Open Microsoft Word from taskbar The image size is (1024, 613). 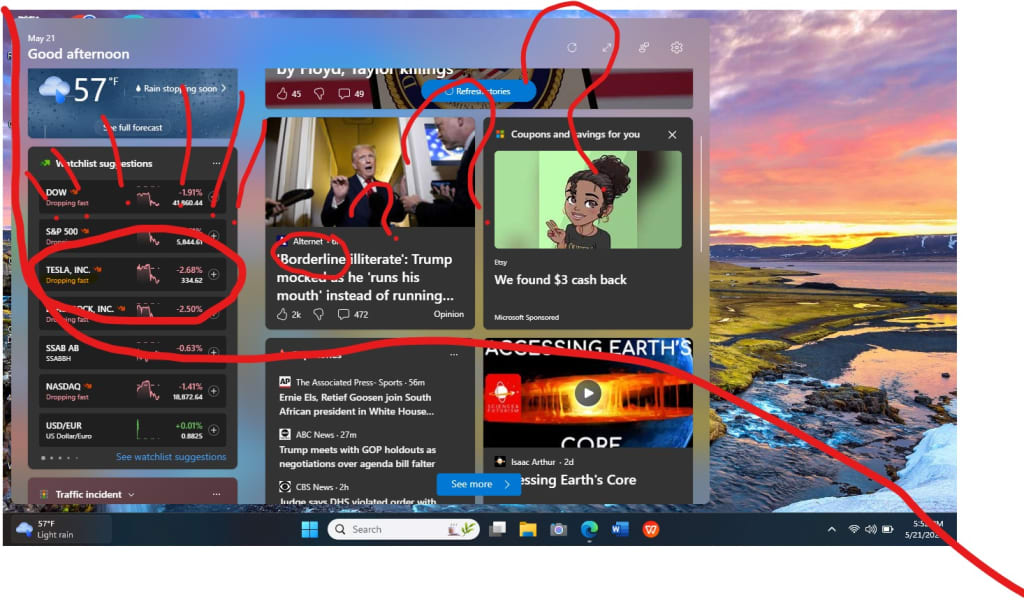tap(620, 529)
